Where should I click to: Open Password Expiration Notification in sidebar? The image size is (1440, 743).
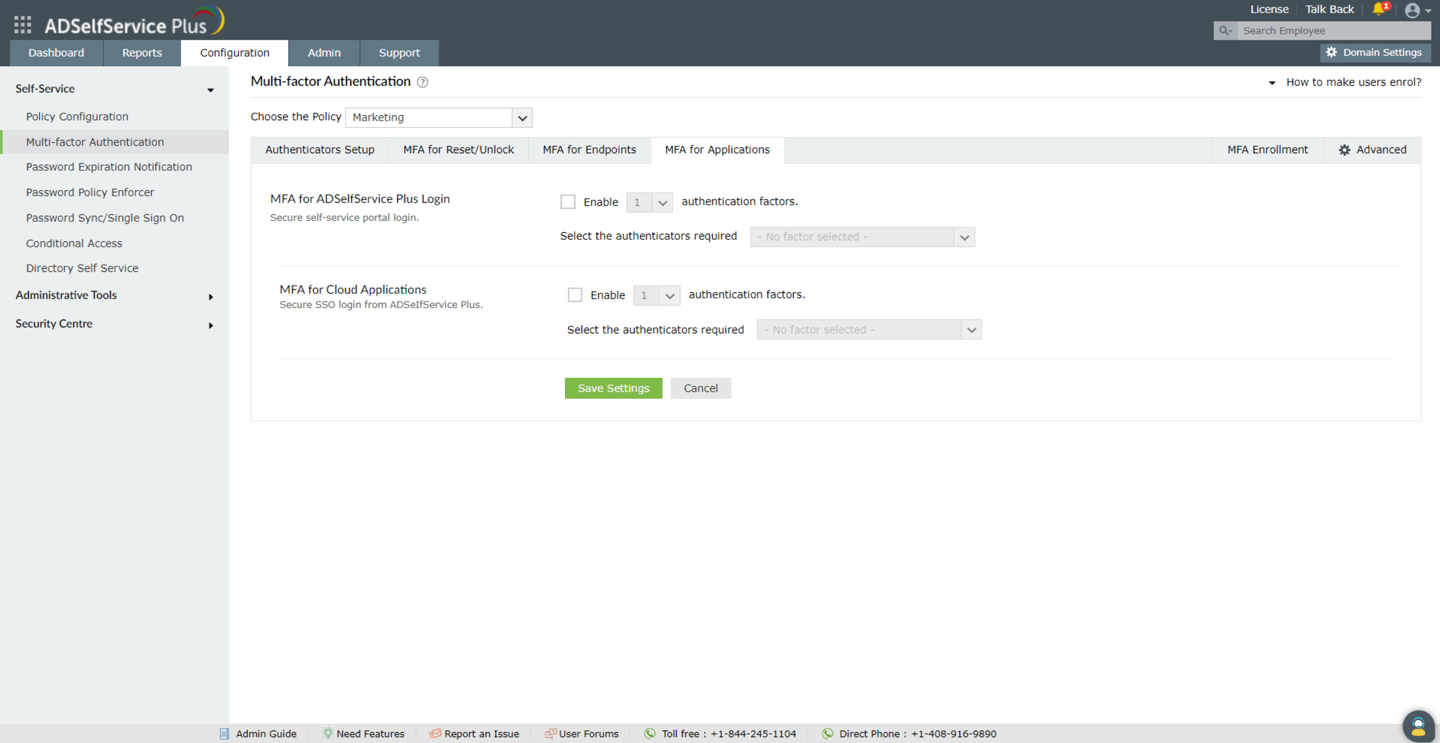109,167
